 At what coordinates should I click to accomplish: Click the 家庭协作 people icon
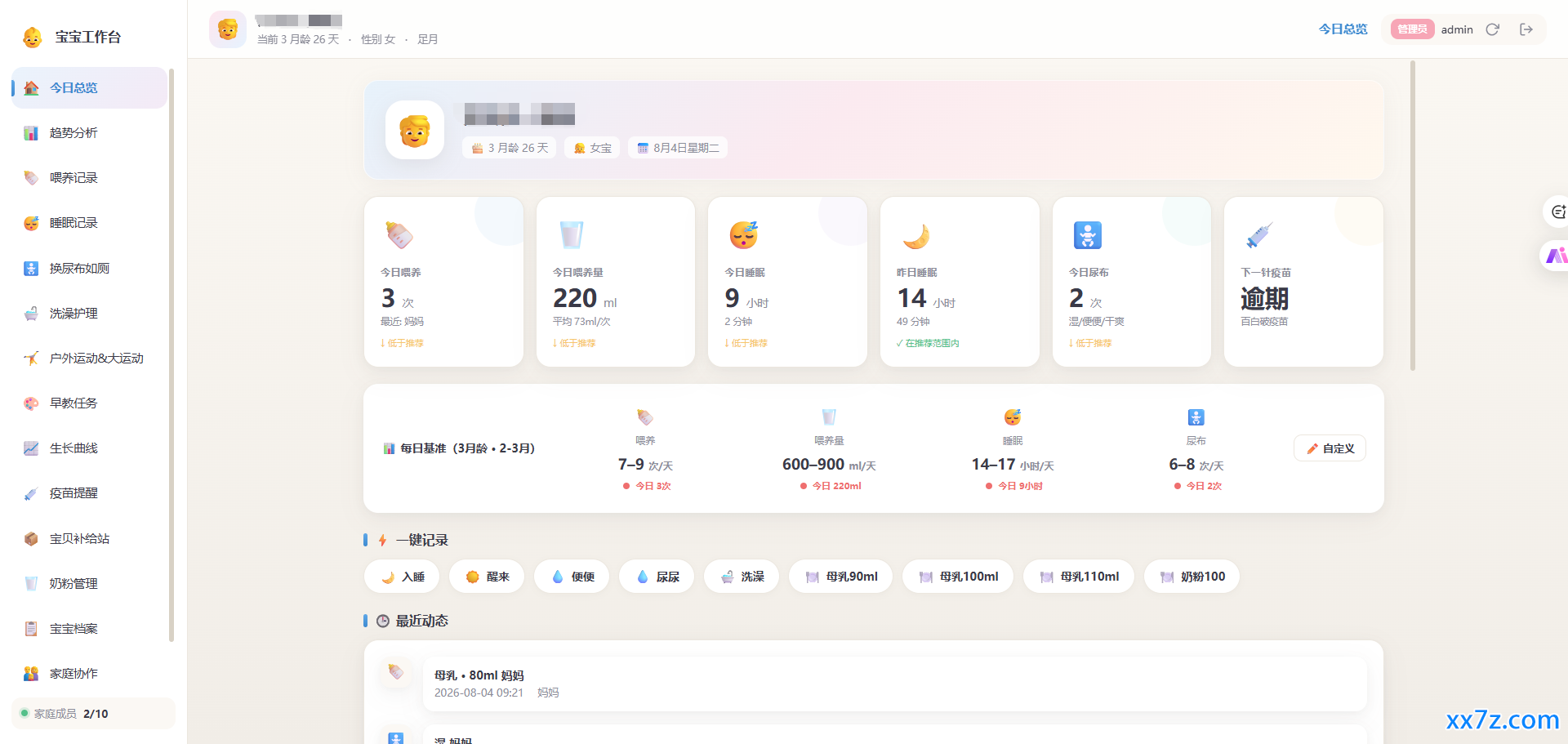pyautogui.click(x=31, y=673)
